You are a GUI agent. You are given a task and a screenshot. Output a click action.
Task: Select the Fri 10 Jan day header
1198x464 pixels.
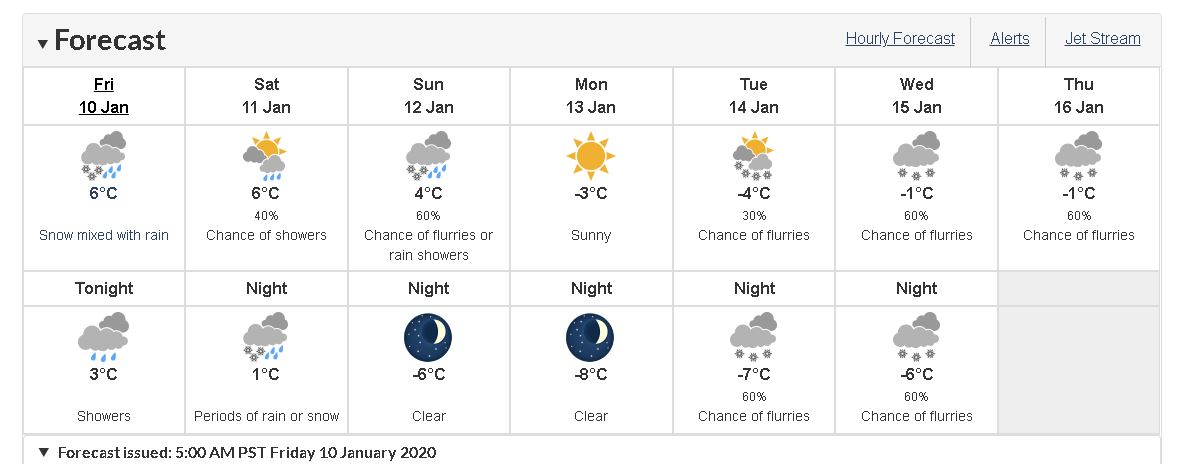pyautogui.click(x=103, y=96)
